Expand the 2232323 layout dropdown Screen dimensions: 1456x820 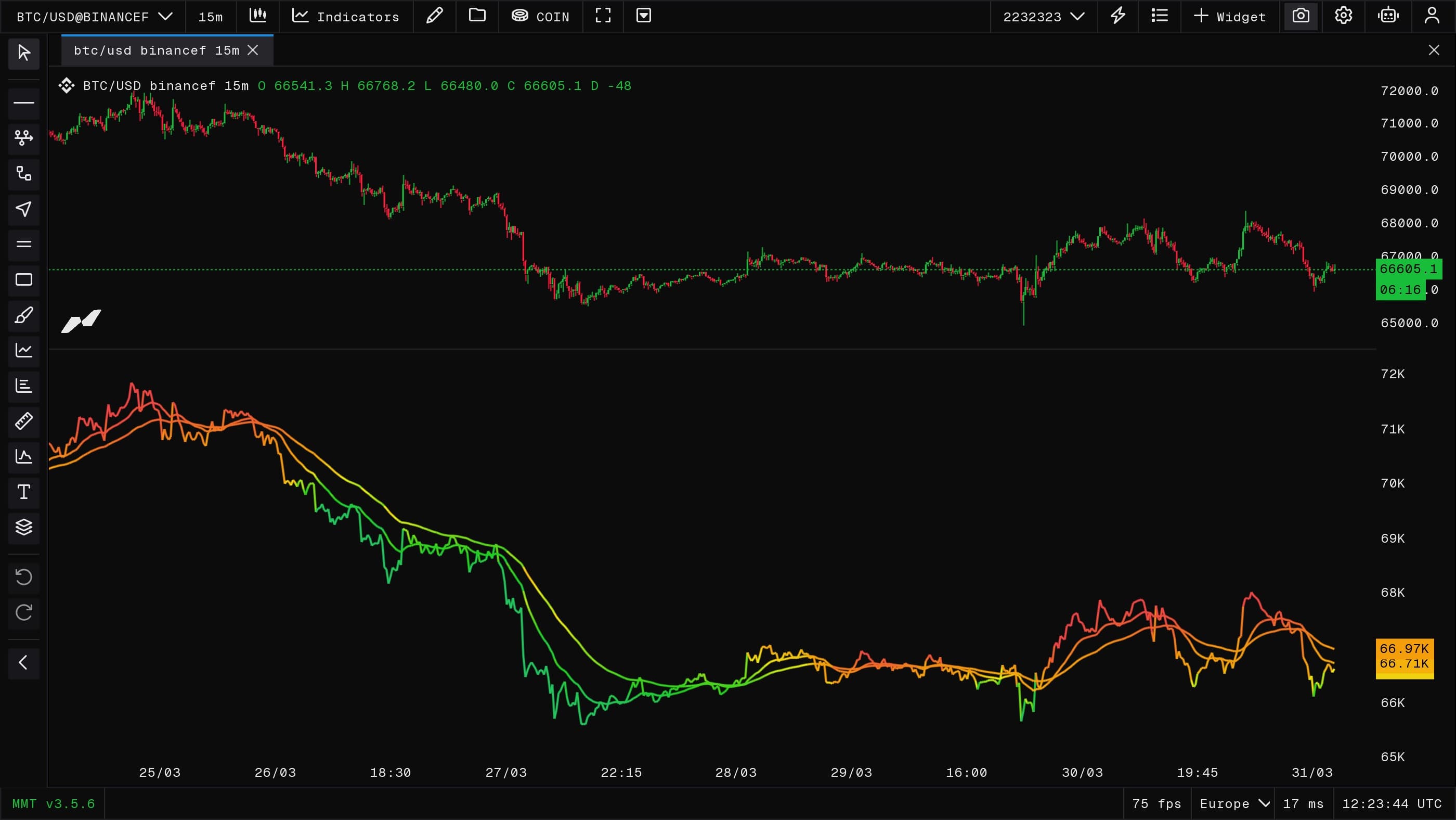click(1044, 17)
